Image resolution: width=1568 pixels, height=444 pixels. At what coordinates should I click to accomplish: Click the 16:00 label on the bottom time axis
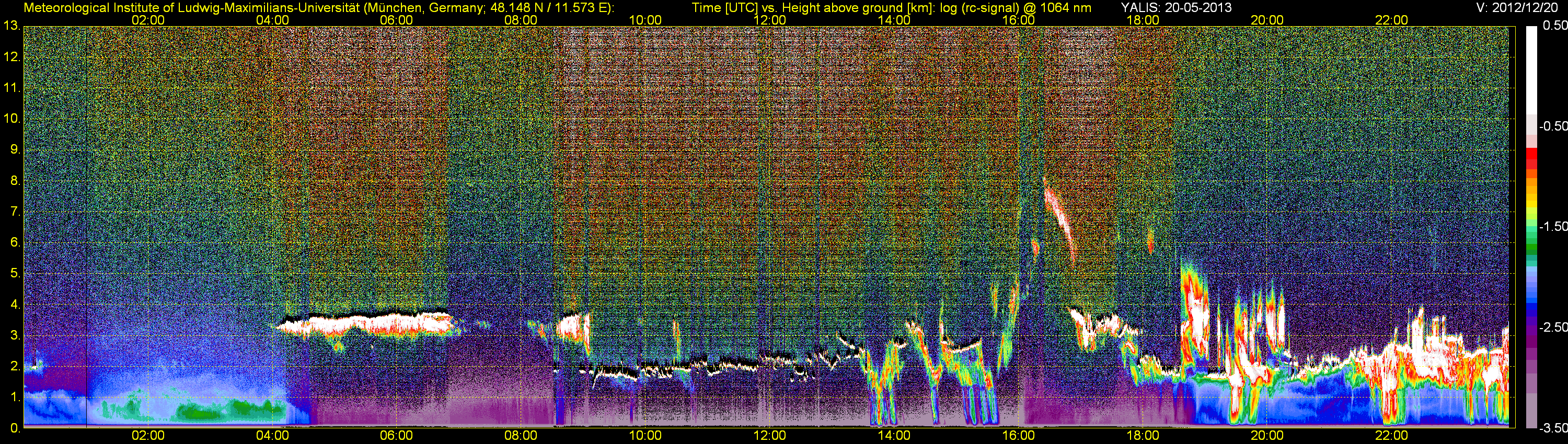pyautogui.click(x=1018, y=436)
